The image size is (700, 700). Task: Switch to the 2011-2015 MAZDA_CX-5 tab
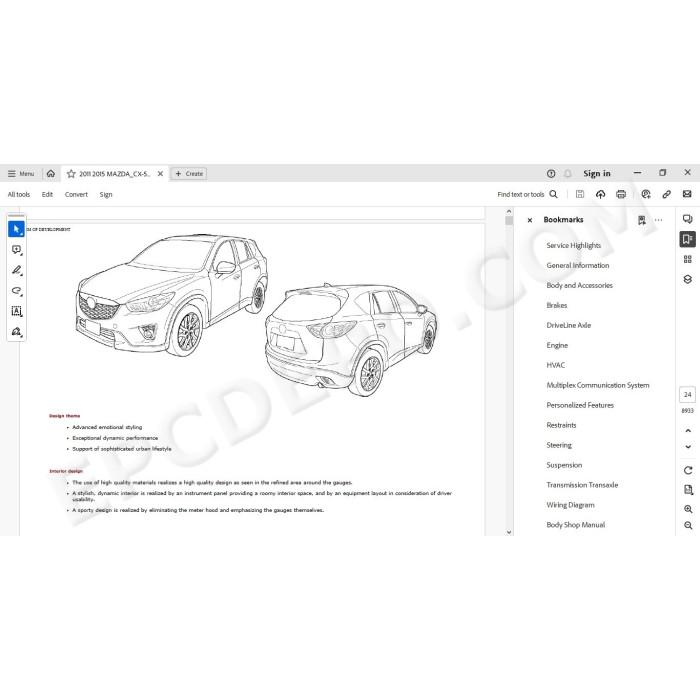[114, 174]
